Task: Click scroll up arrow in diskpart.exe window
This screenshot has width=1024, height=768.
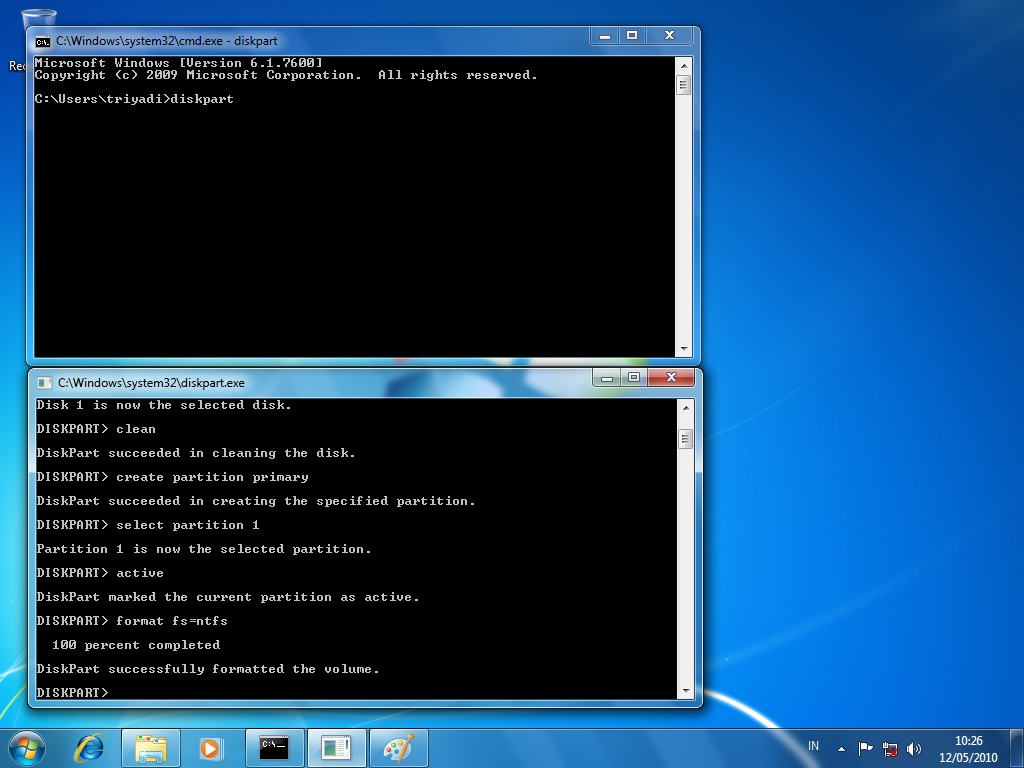Action: coord(686,408)
